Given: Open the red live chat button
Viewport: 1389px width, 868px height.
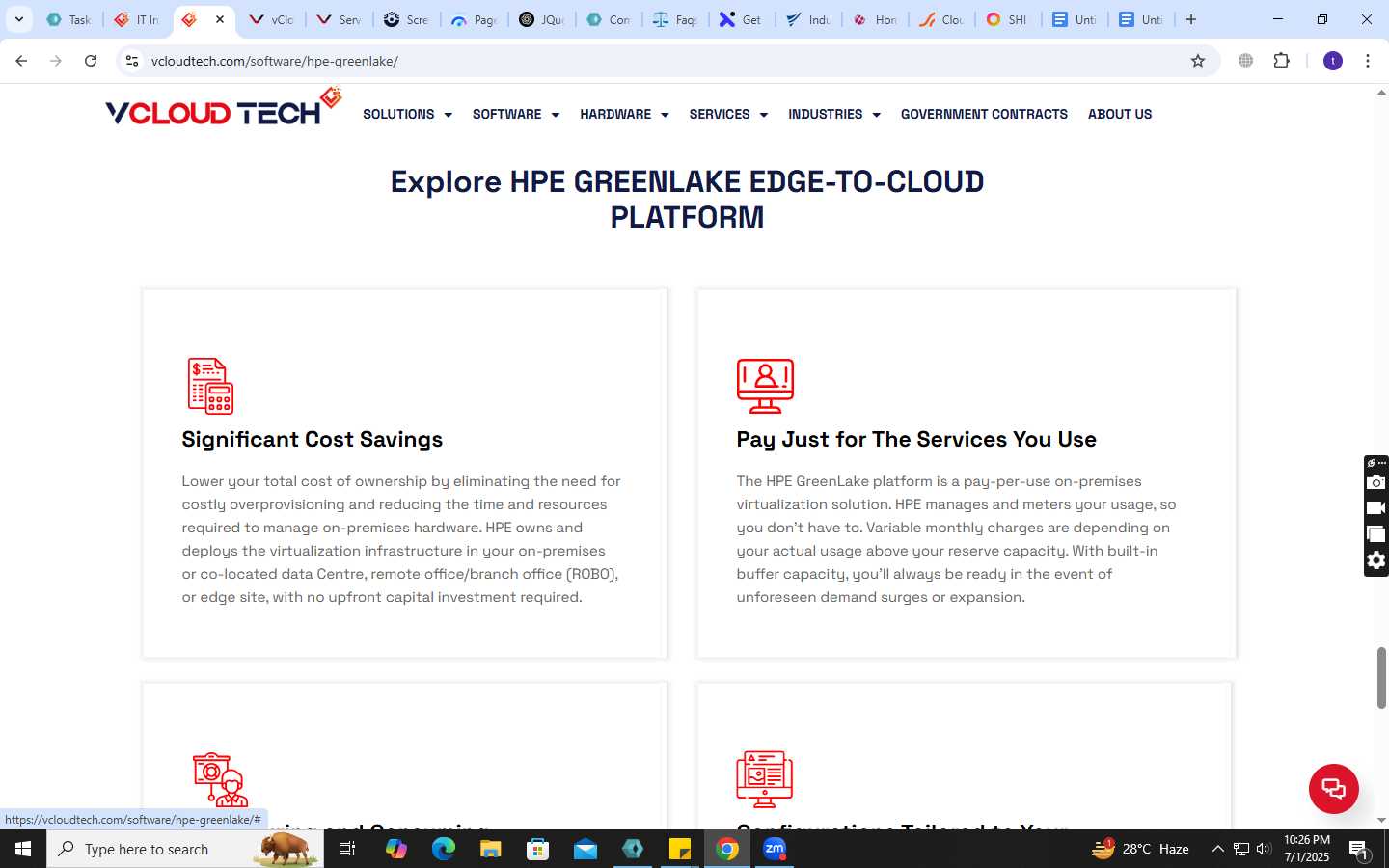Looking at the screenshot, I should 1334,788.
